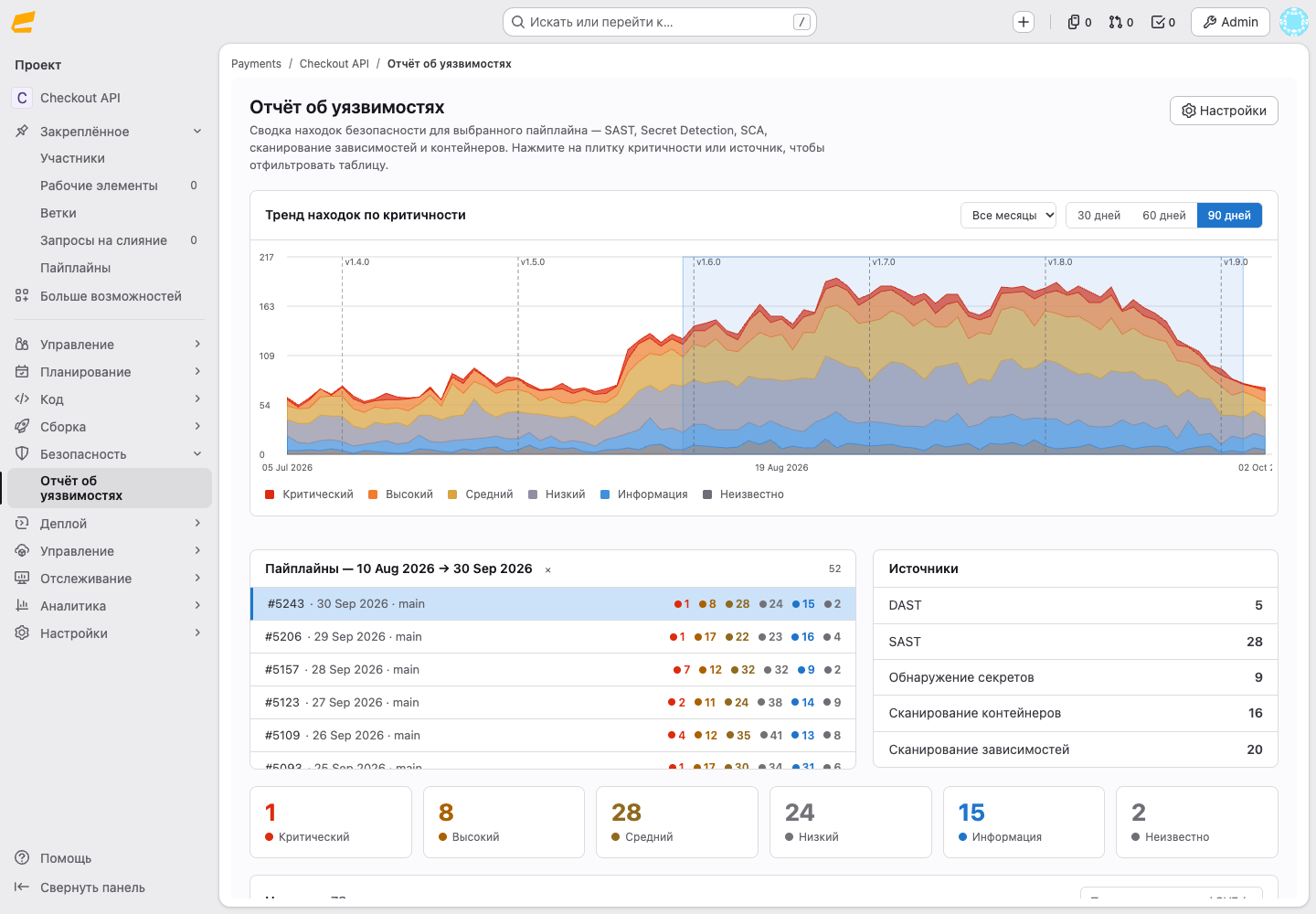Collapse the Закреплённое section chevron
Screen dimensions: 1316x914
point(197,132)
